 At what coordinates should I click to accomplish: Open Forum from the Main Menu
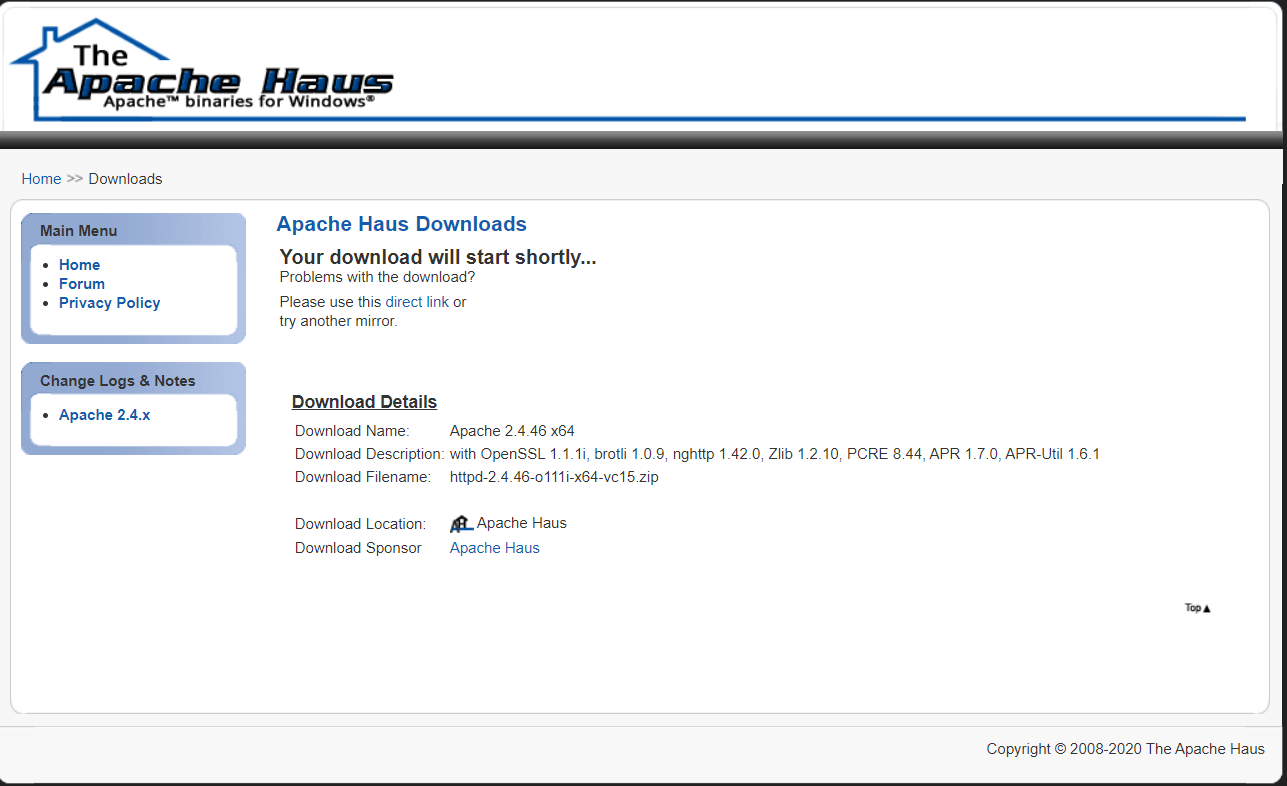82,284
